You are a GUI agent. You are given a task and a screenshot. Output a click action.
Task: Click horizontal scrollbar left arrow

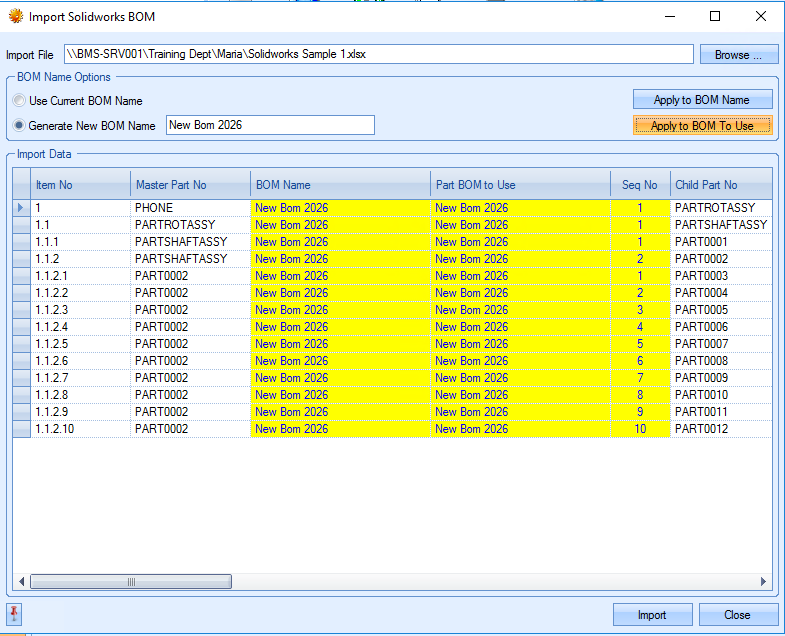coord(21,581)
